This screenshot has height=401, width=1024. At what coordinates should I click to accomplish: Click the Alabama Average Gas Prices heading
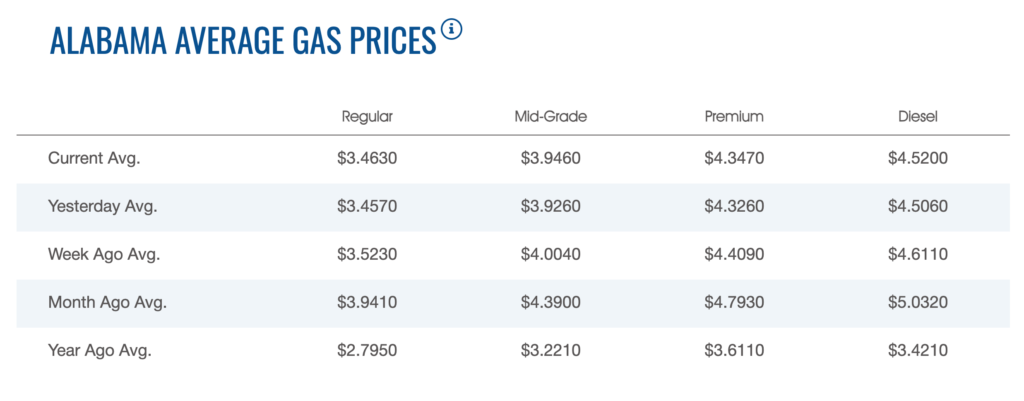pos(243,40)
